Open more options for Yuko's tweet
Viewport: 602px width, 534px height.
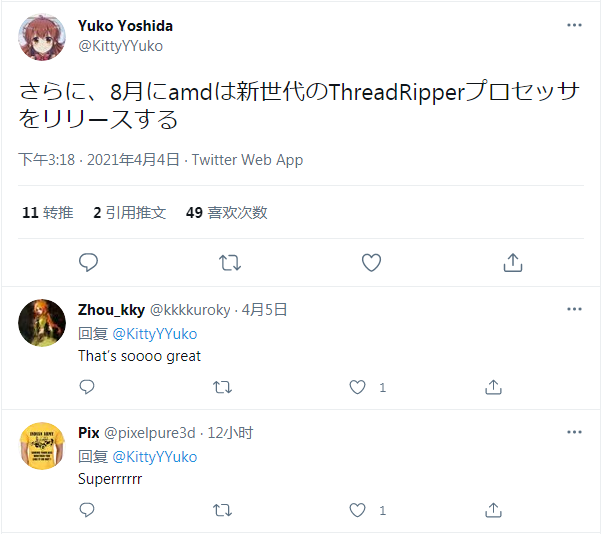point(574,25)
